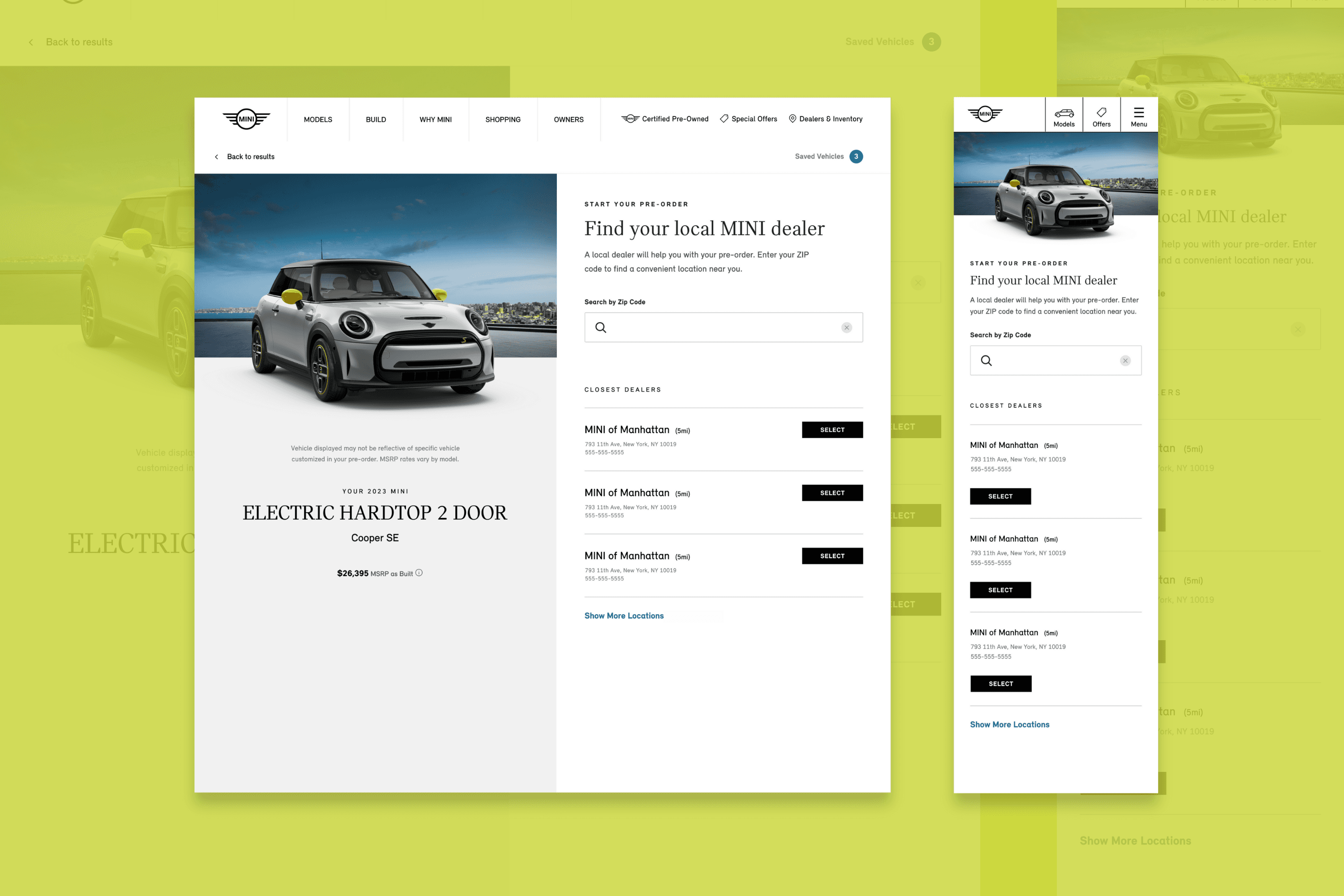Tap the clear X in the mobile search field

click(1125, 361)
